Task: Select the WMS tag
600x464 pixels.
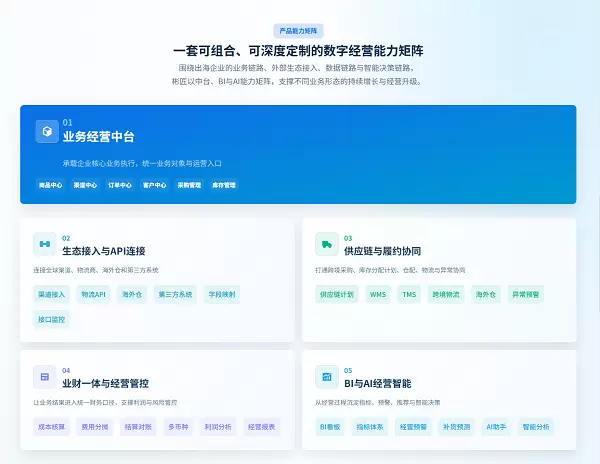Action: (378, 295)
